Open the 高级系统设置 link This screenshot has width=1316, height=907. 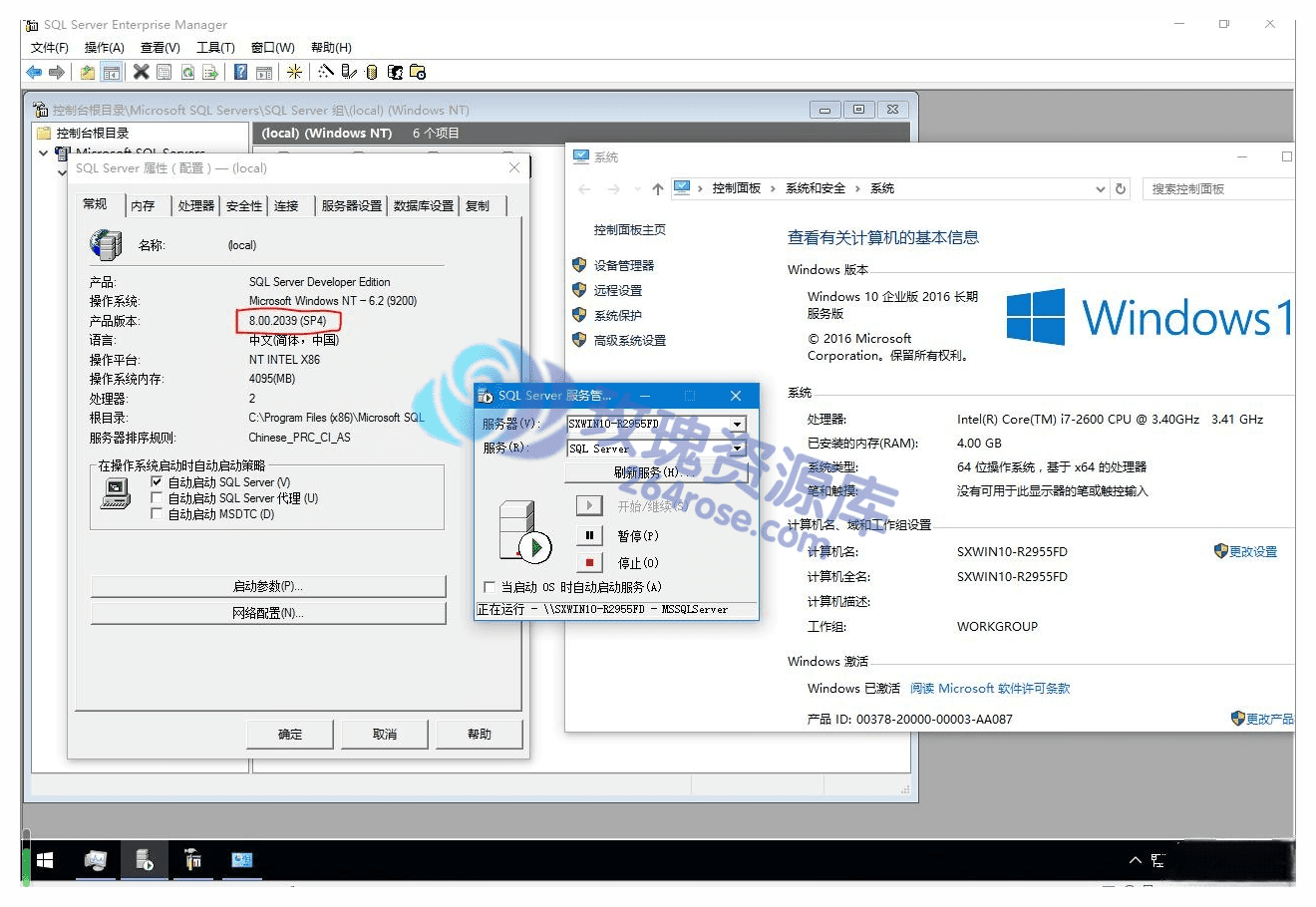coord(630,340)
